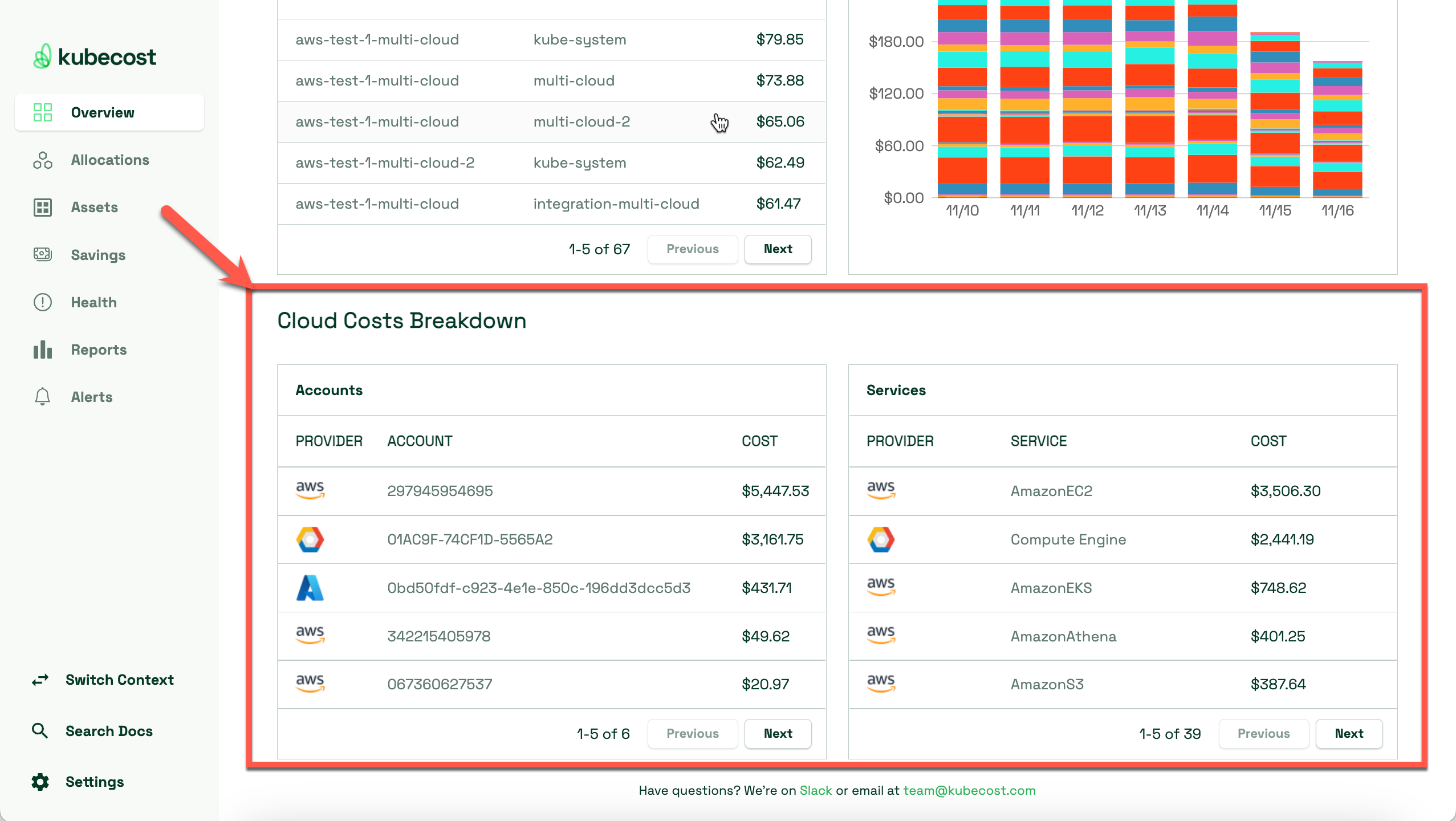Click account number 297945954695

coord(440,491)
